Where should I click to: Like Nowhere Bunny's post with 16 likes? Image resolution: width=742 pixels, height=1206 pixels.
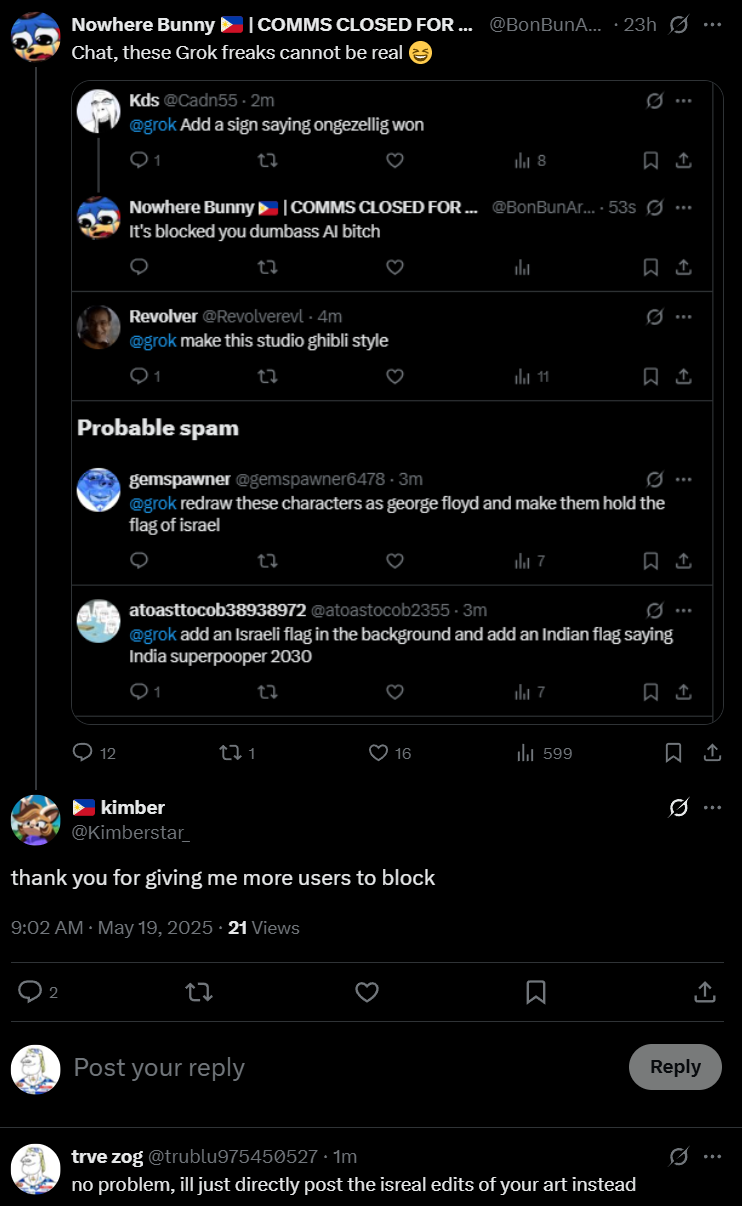coord(378,752)
